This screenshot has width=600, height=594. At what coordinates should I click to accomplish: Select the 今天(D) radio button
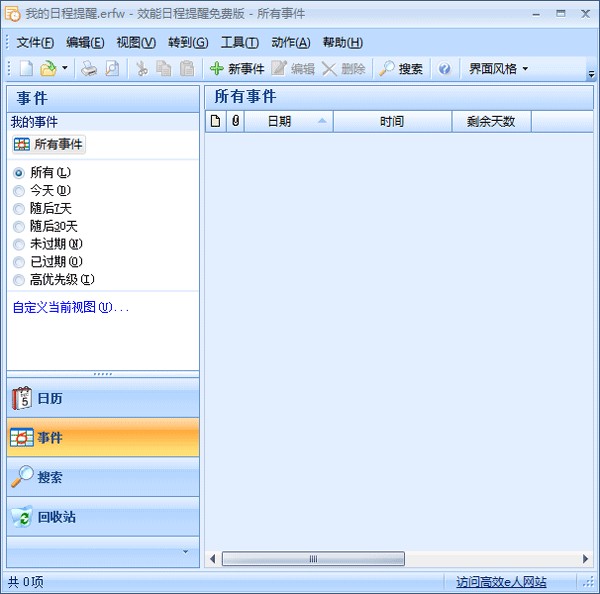coord(42,190)
